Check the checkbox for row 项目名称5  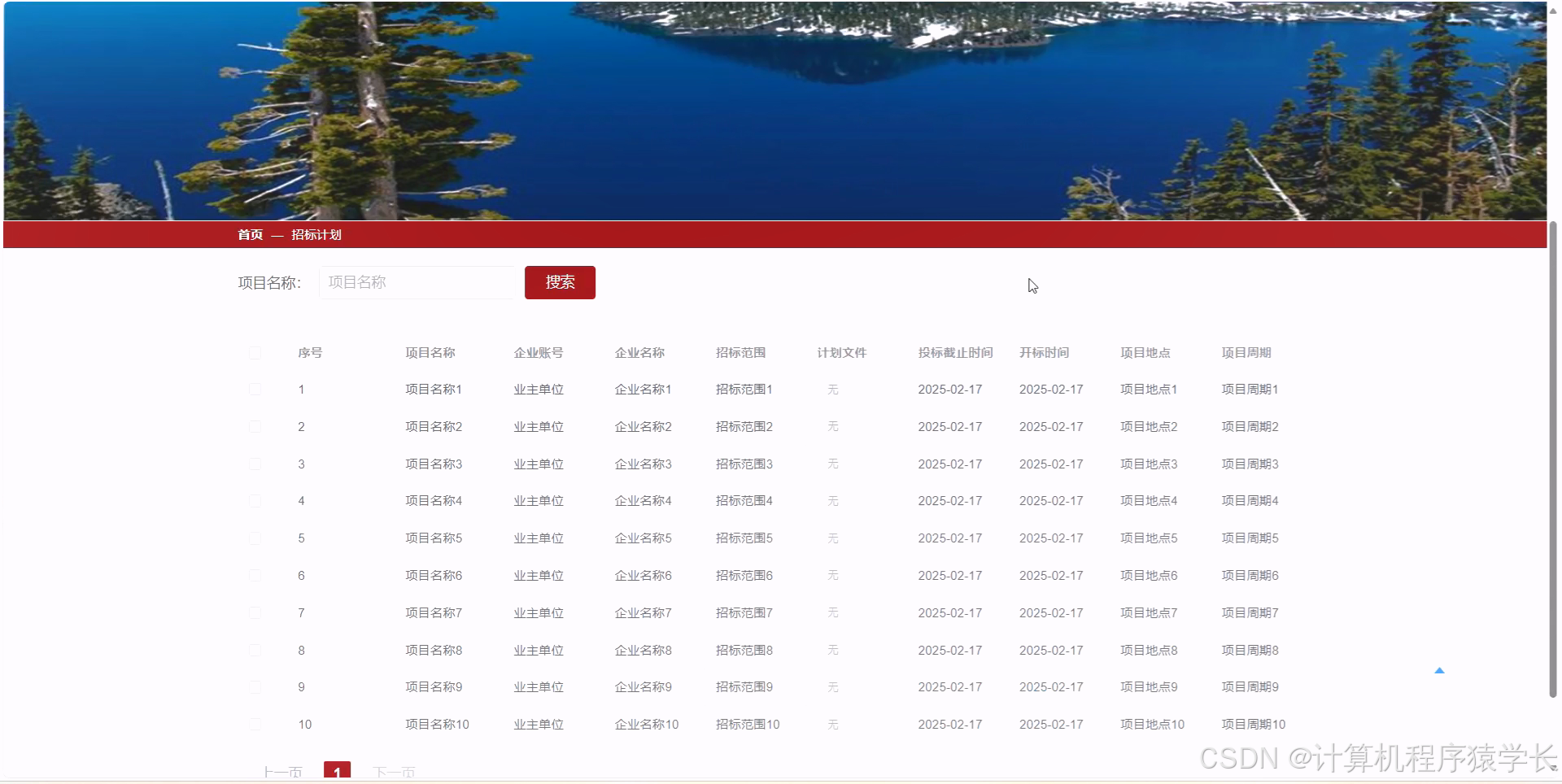click(255, 538)
